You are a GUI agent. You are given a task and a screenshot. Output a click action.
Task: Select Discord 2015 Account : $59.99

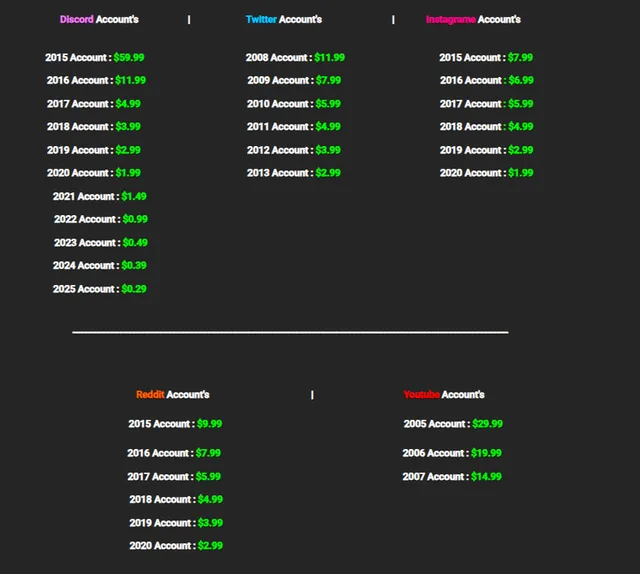[95, 58]
